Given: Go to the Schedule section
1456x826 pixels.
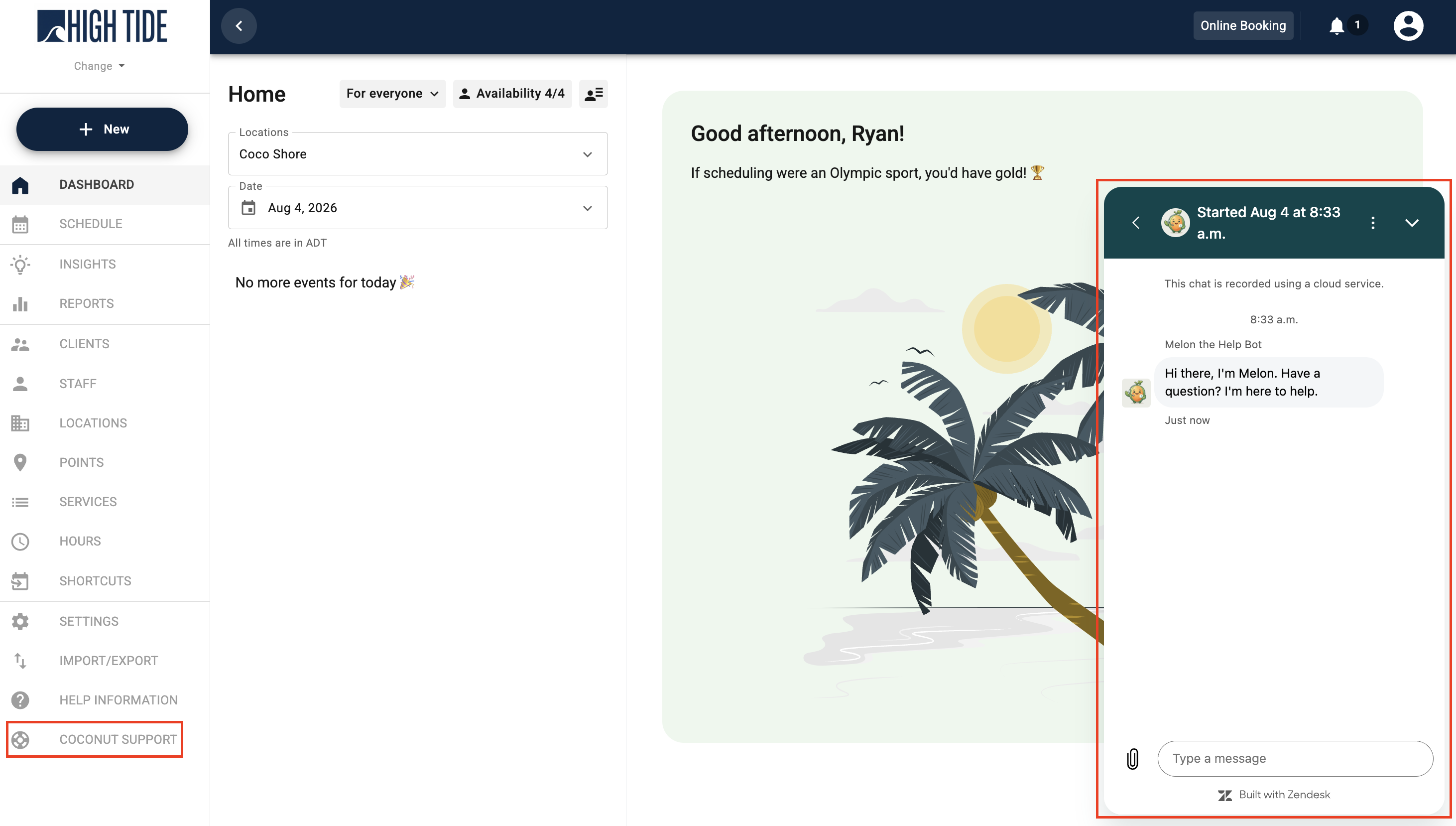Looking at the screenshot, I should coord(105,224).
